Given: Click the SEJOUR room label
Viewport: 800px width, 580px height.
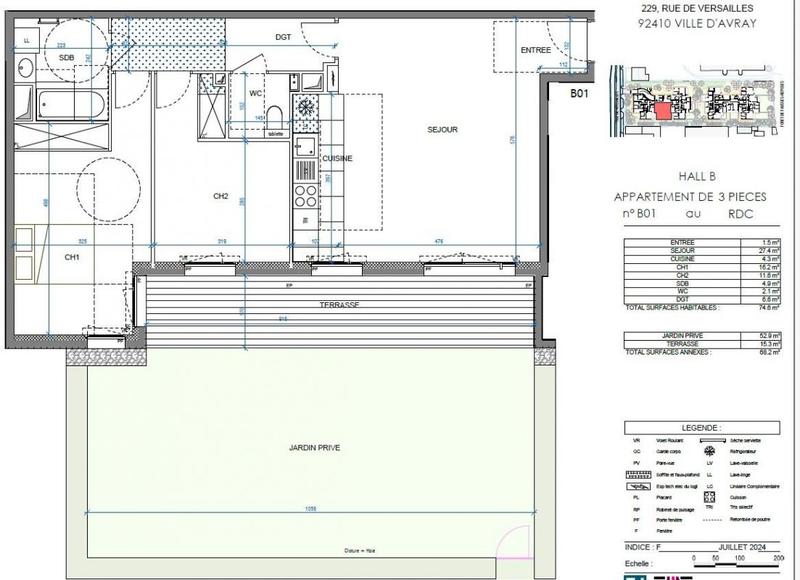Looking at the screenshot, I should pos(442,130).
